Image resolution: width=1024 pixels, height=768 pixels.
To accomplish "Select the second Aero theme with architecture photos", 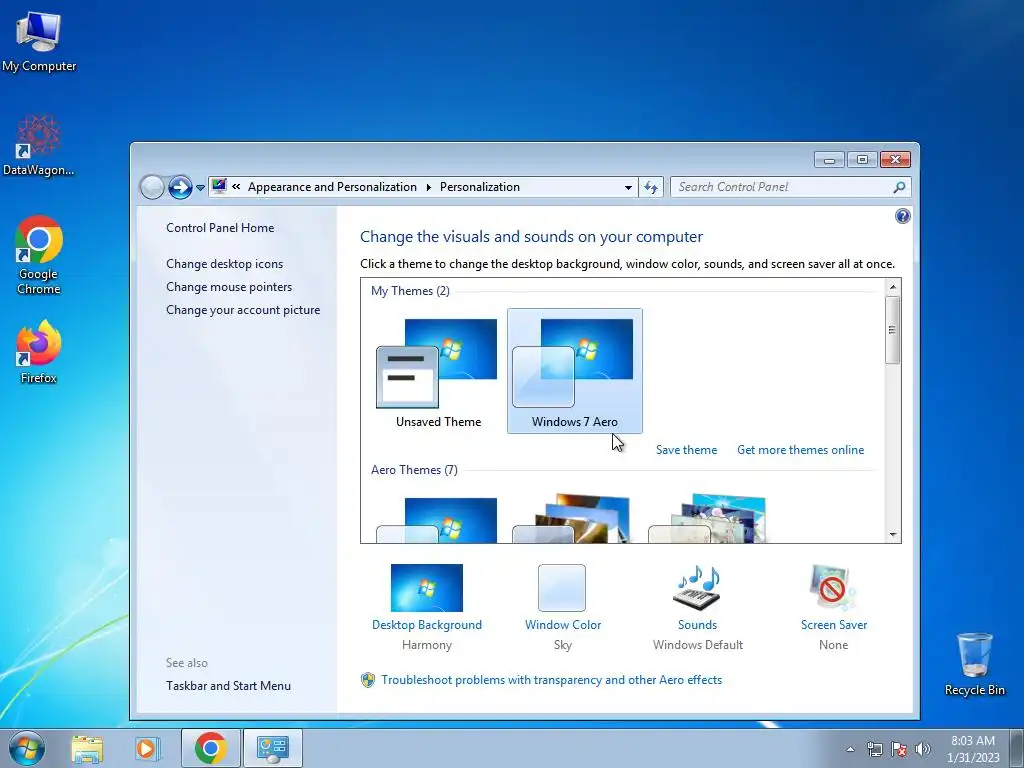I will coord(572,519).
